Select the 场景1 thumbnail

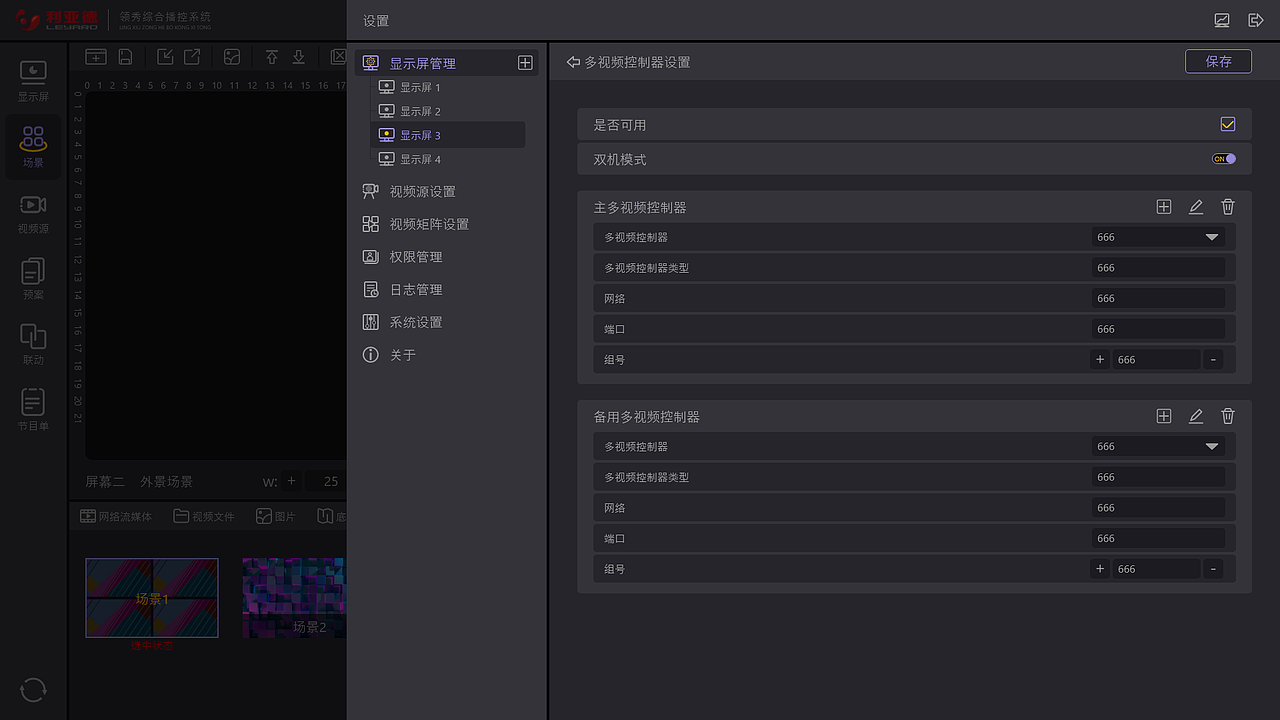[x=152, y=598]
